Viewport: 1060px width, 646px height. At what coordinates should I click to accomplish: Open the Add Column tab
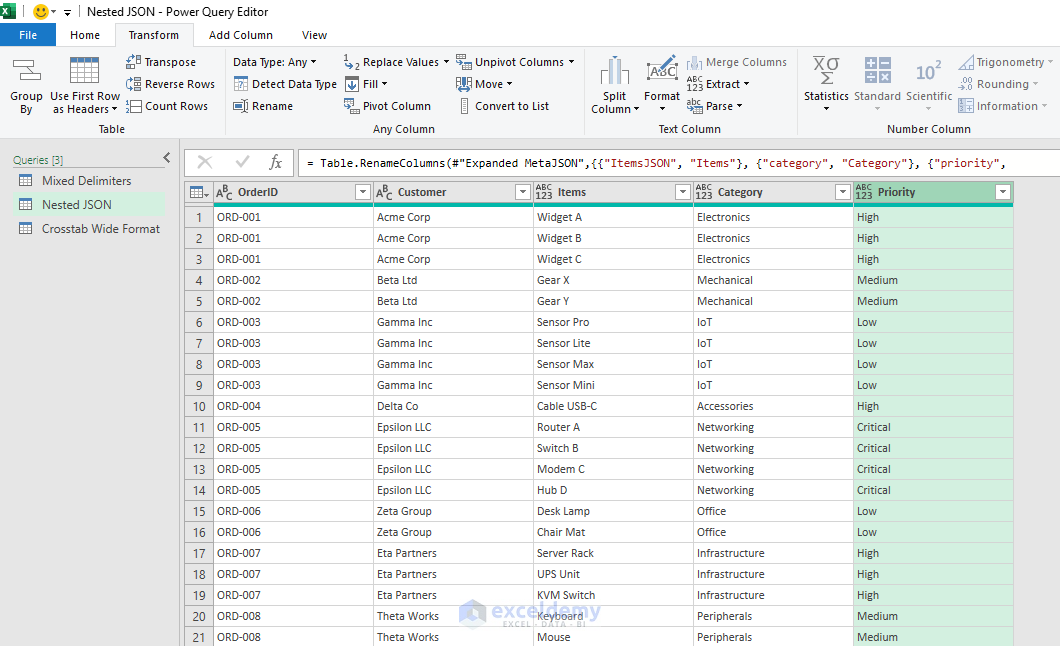click(x=241, y=35)
